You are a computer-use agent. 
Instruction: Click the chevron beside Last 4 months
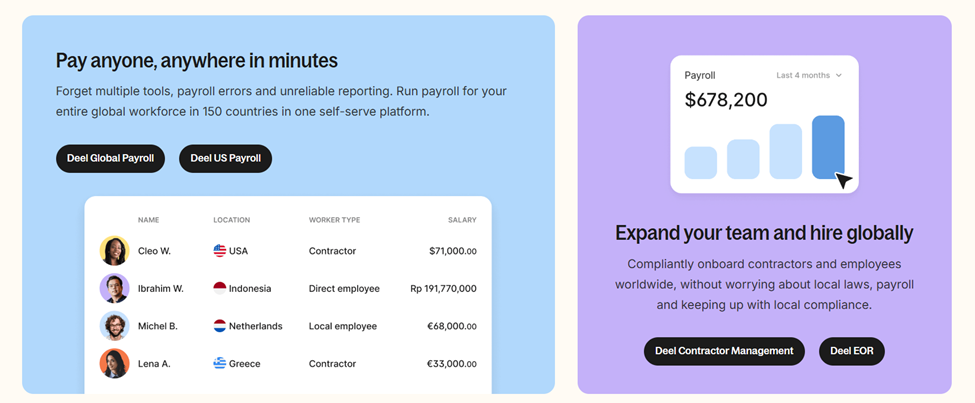(838, 75)
